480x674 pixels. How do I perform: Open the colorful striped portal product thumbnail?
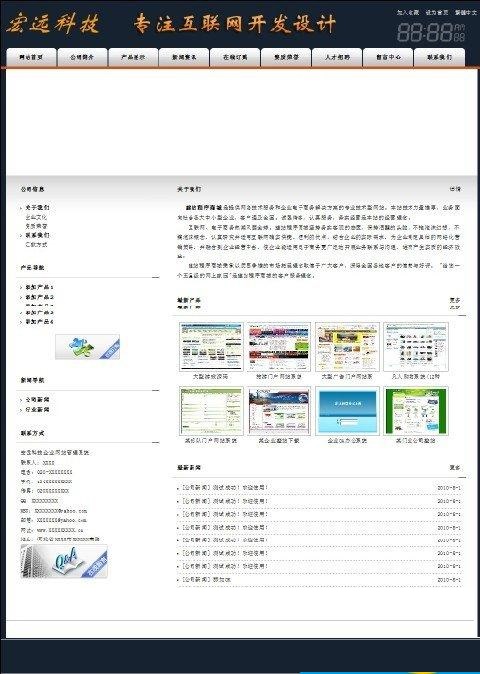tap(279, 346)
